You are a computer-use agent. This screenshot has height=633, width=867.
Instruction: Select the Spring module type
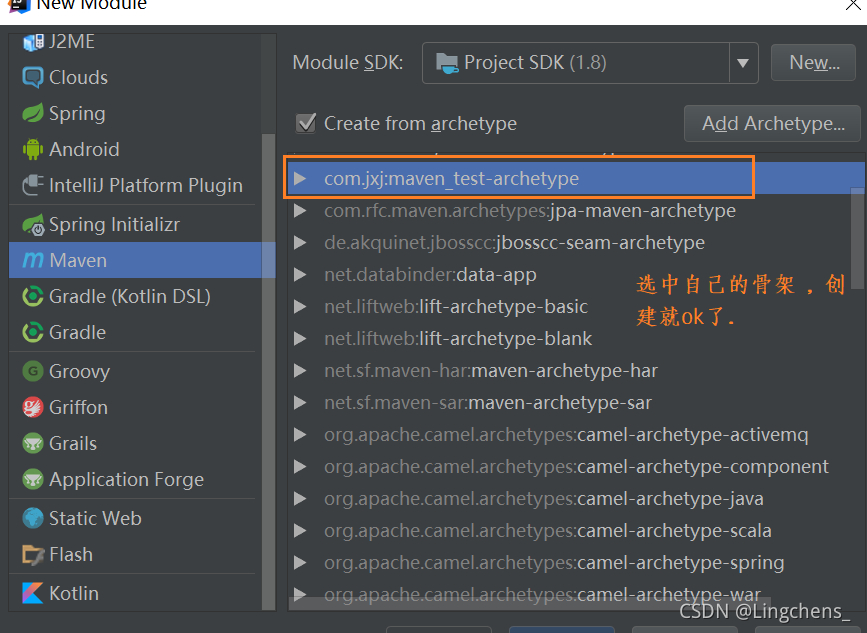pyautogui.click(x=135, y=113)
